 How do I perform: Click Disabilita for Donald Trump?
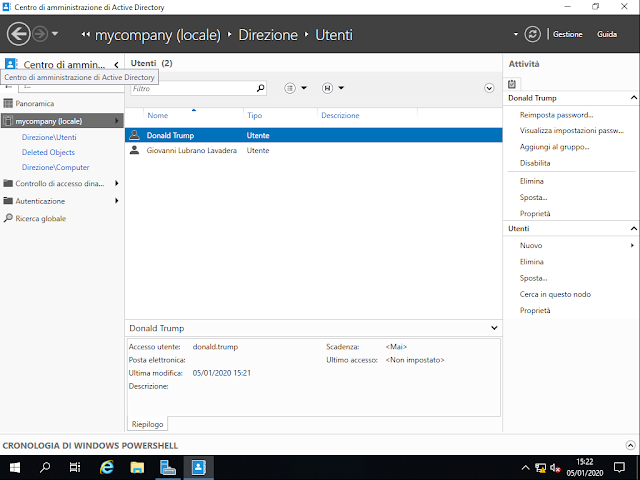point(535,163)
